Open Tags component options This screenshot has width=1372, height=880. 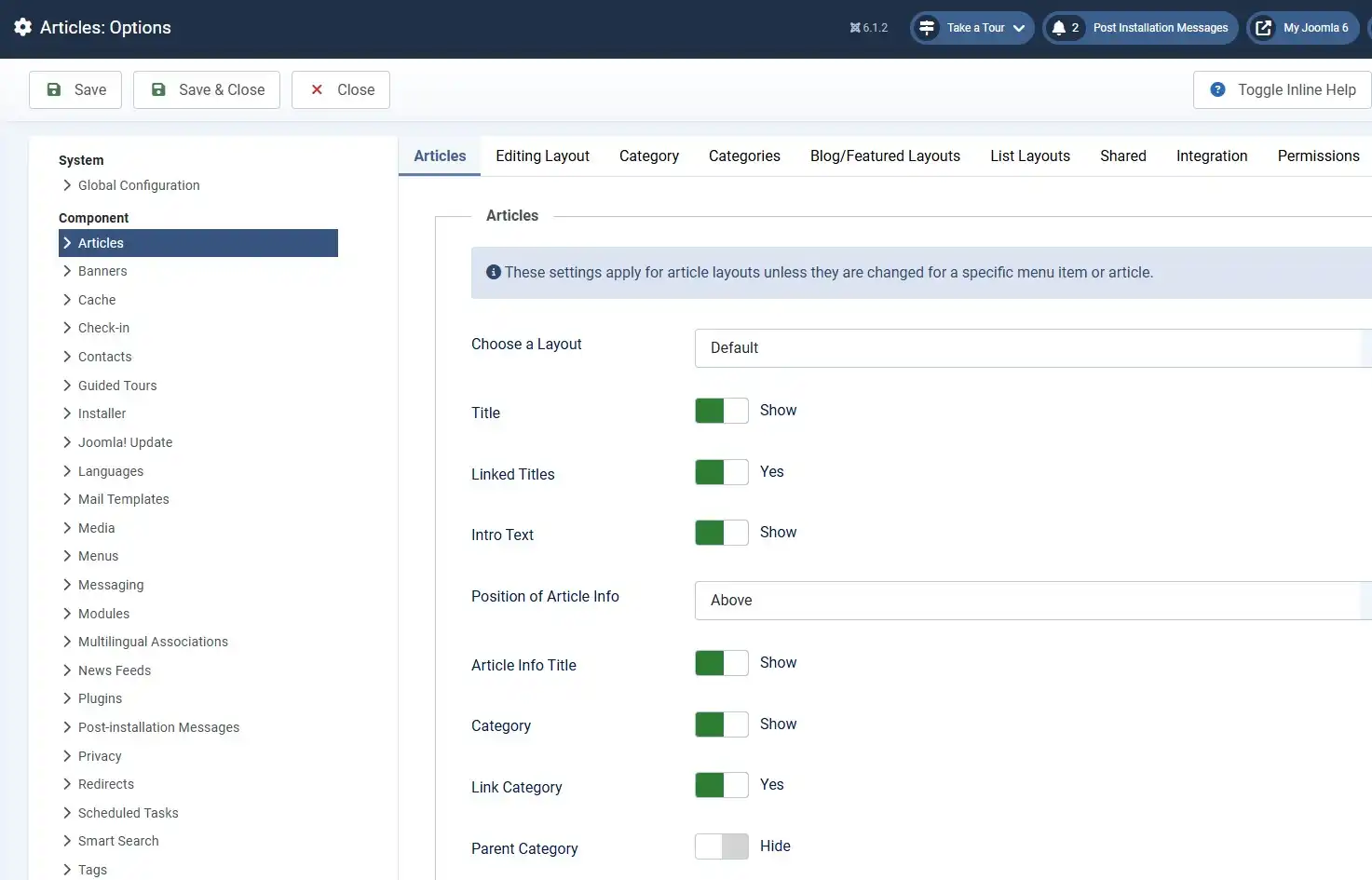pyautogui.click(x=92, y=870)
